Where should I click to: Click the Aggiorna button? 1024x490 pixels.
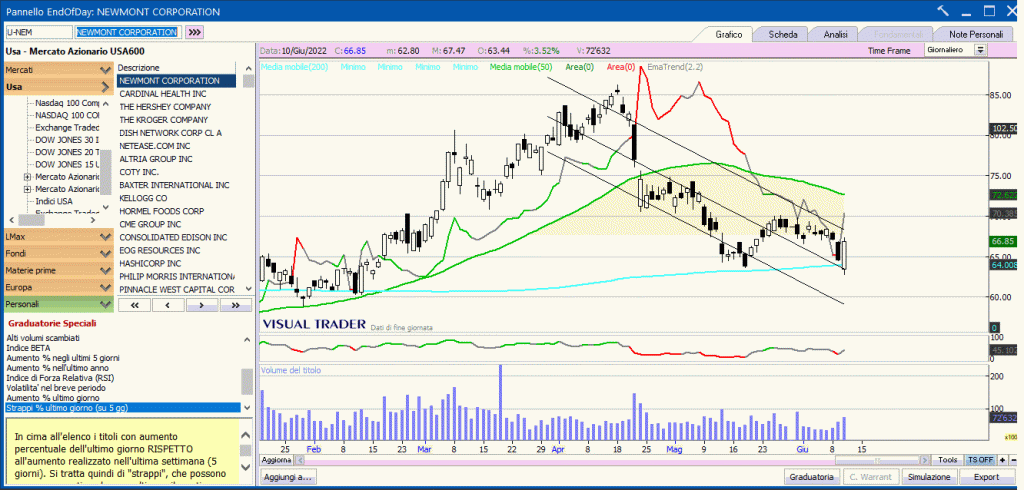point(276,460)
